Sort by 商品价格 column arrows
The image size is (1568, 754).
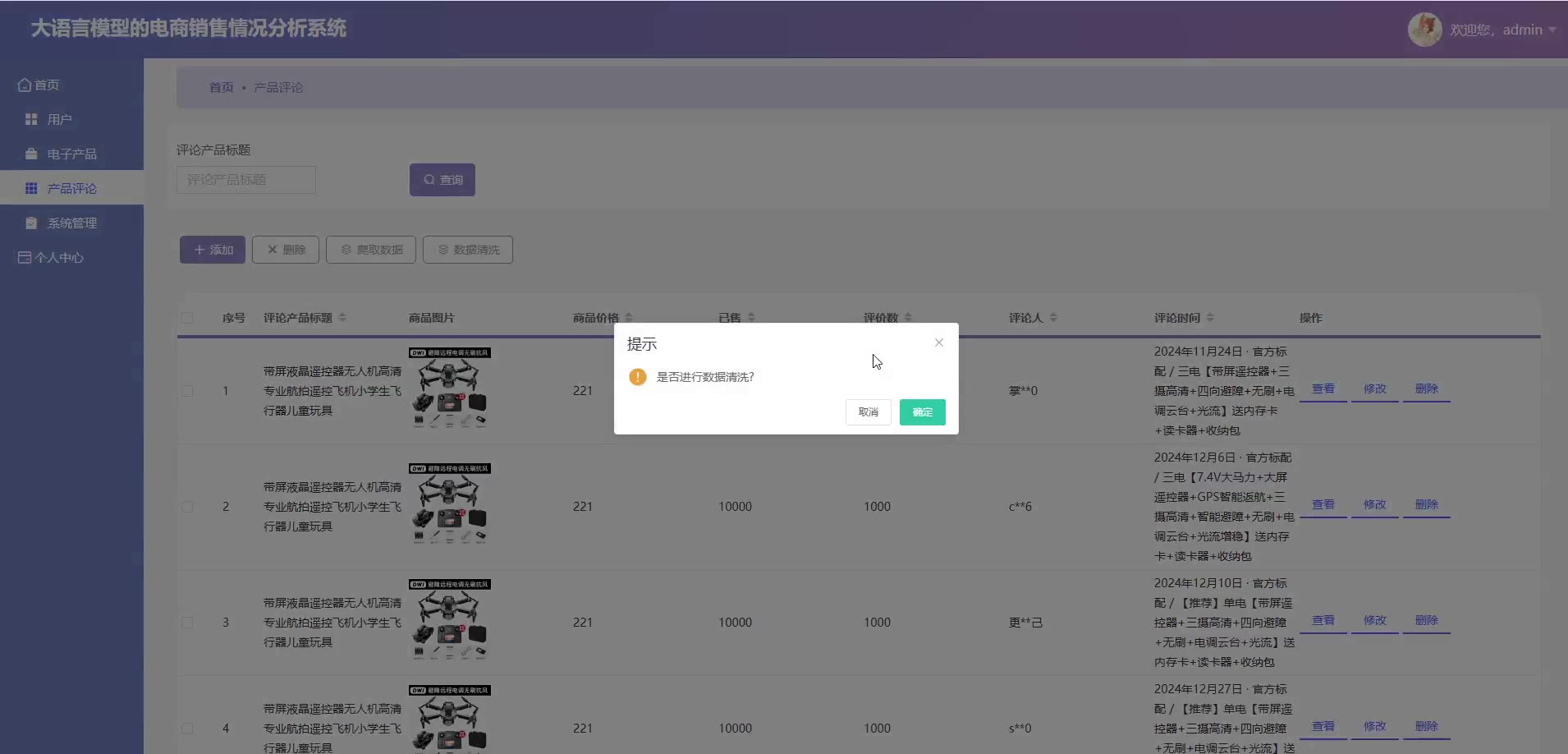click(629, 318)
